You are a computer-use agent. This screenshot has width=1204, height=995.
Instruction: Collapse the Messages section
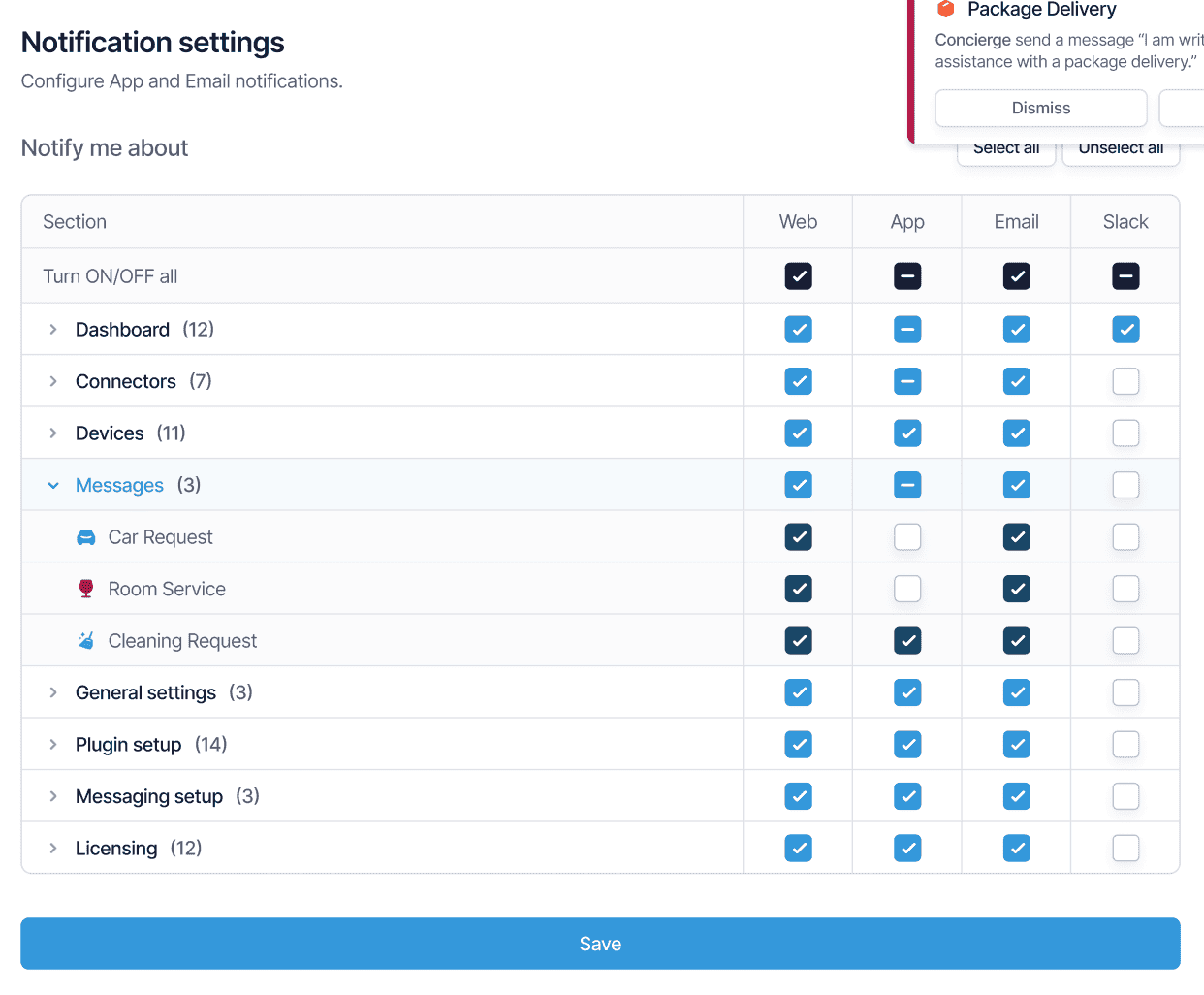pos(53,485)
